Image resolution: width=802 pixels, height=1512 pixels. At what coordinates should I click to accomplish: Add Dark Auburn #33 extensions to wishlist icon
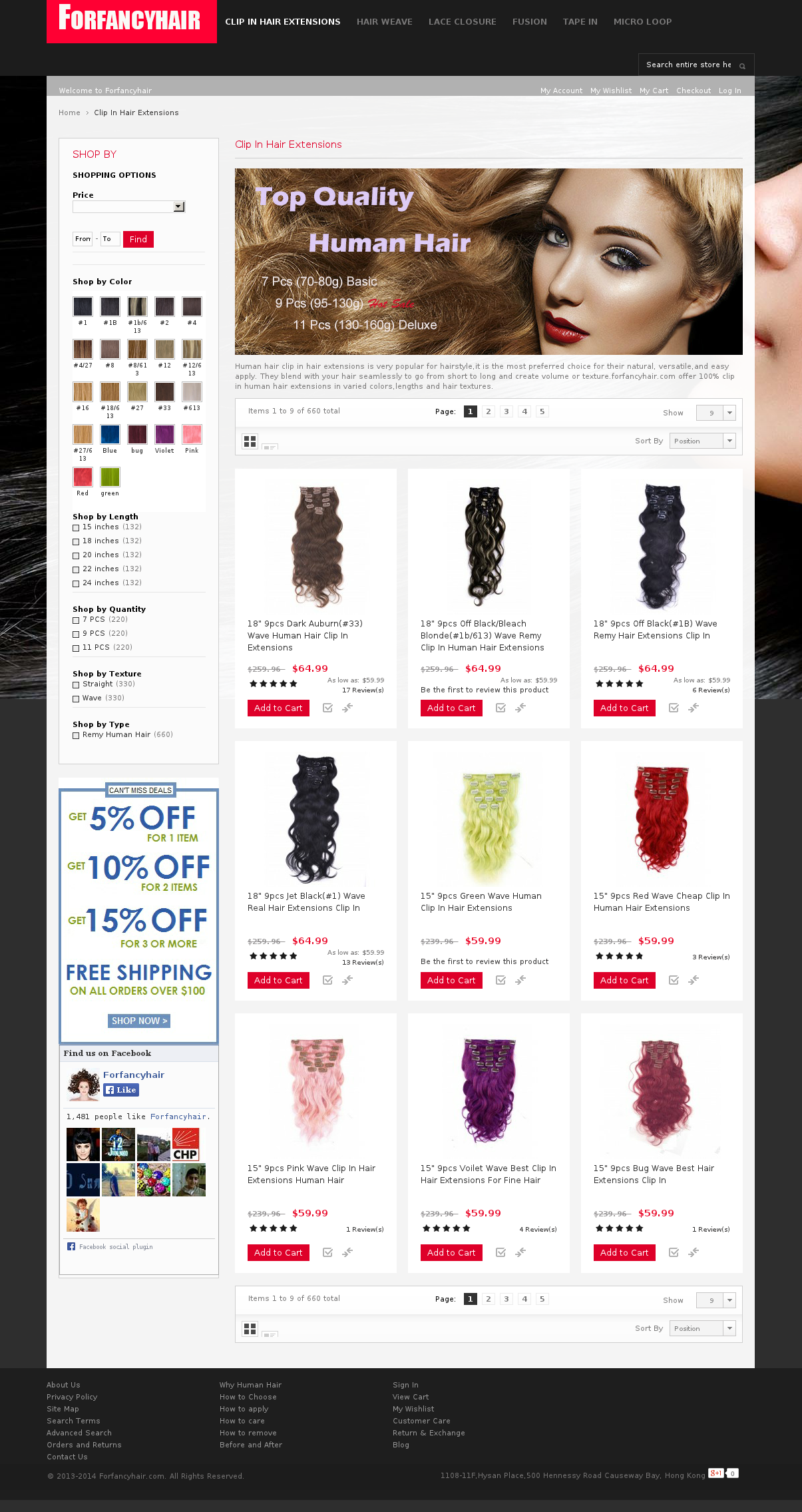coord(327,708)
